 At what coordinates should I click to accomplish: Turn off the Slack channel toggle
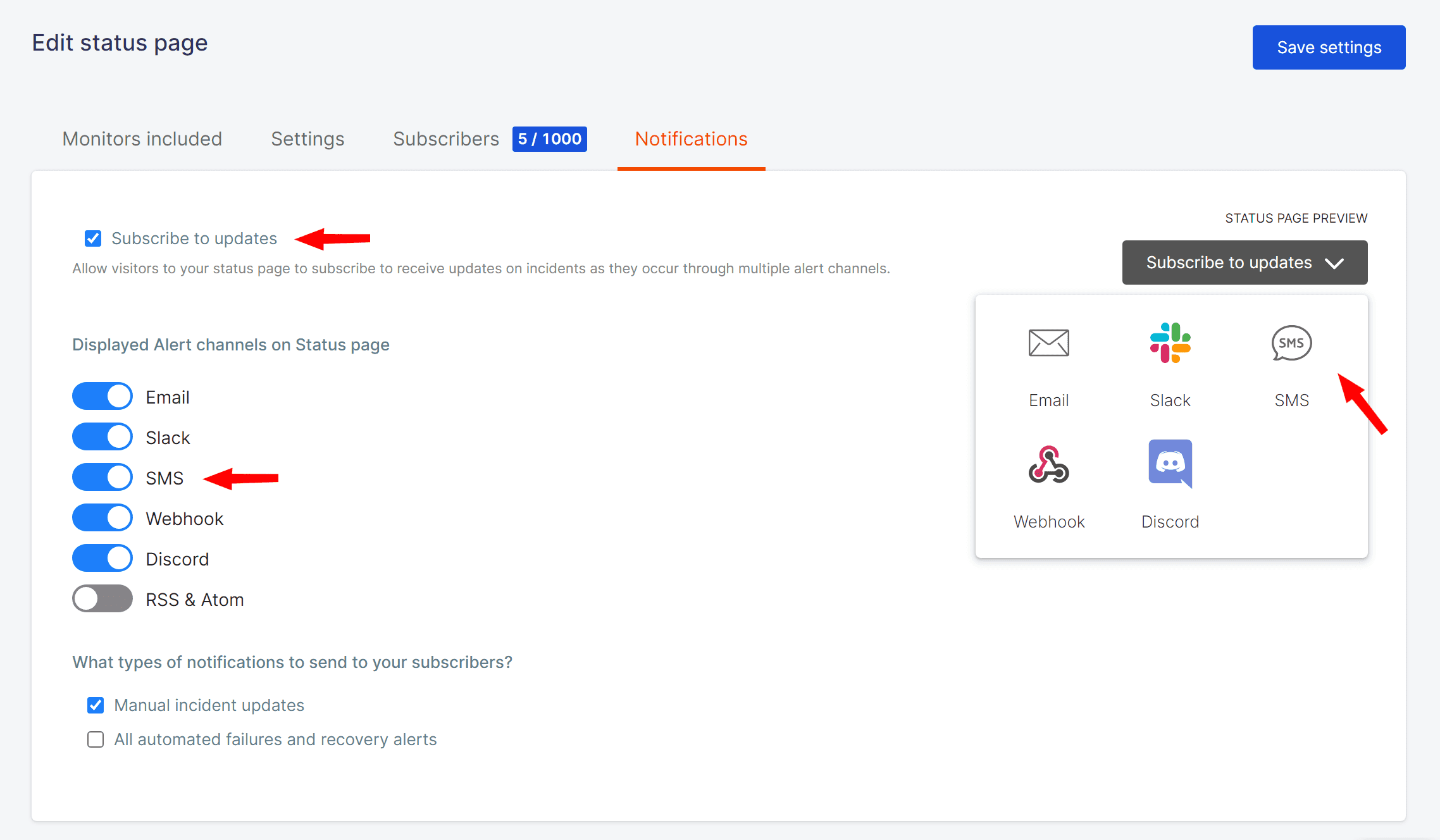102,437
